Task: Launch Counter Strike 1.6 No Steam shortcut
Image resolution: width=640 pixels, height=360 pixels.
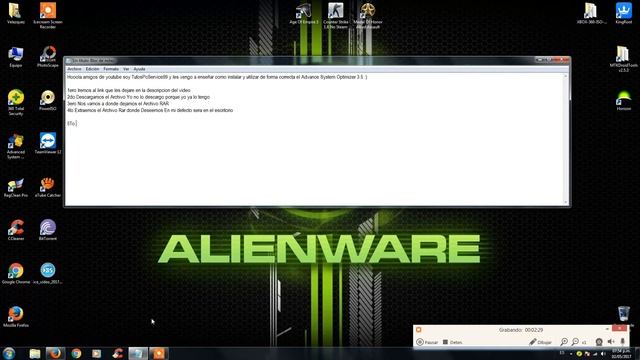Action: click(x=336, y=16)
